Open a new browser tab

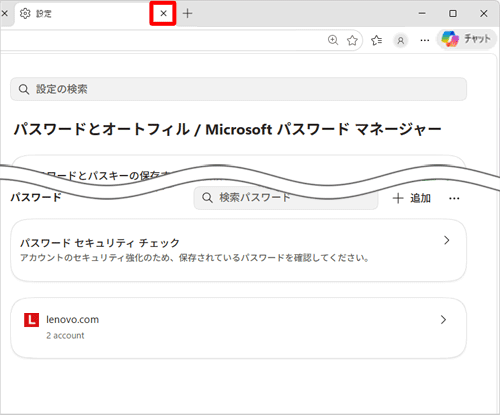point(188,13)
